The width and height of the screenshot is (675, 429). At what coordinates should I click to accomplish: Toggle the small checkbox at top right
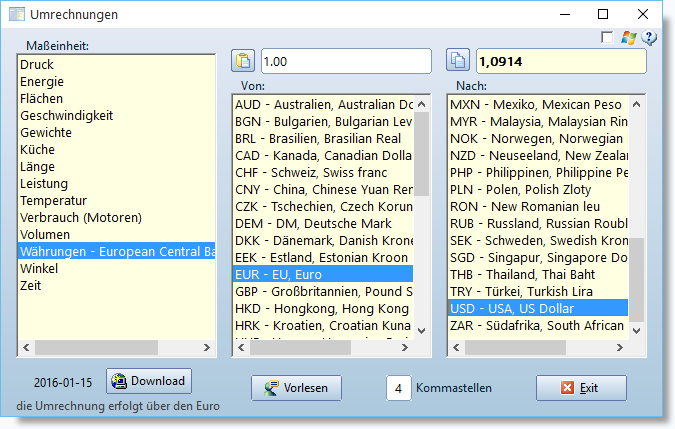pos(607,37)
